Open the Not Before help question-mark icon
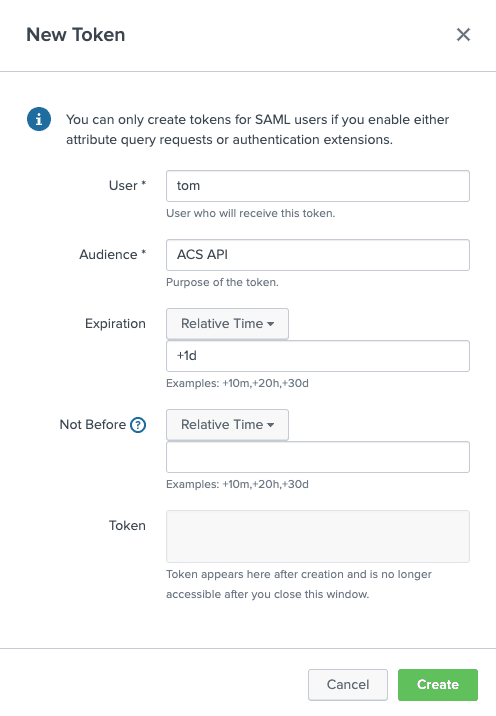The image size is (496, 716). pos(138,425)
